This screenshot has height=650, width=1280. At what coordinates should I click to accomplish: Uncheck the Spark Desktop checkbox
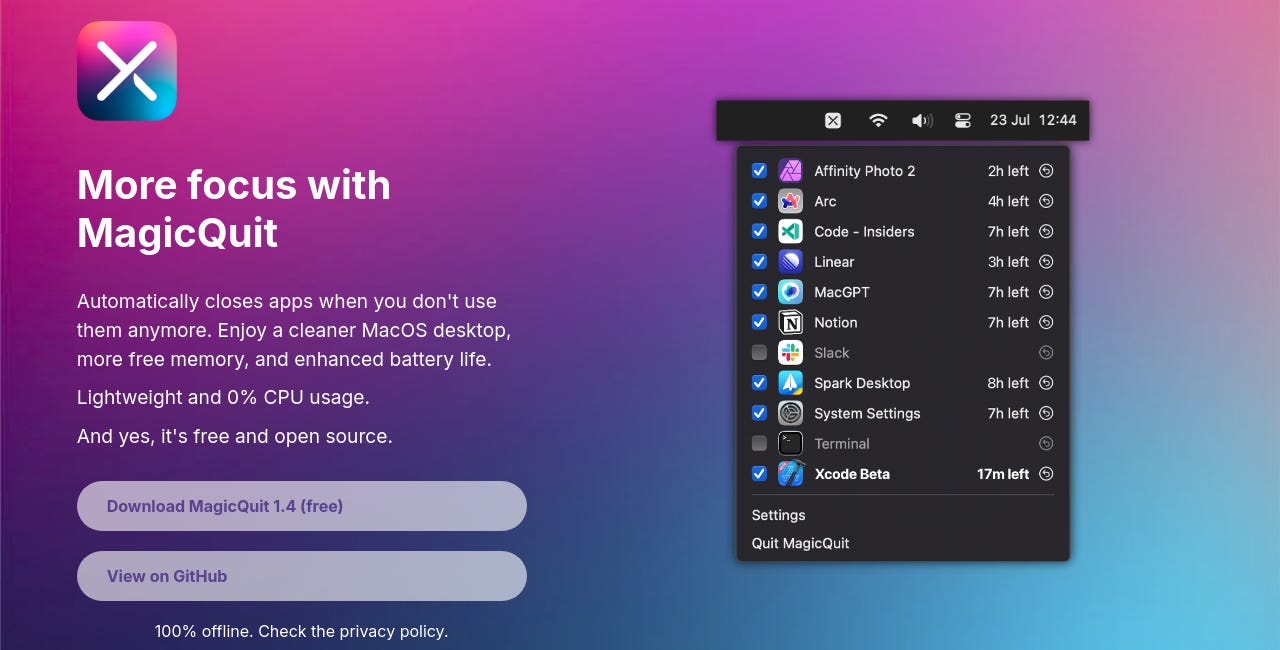click(x=759, y=383)
